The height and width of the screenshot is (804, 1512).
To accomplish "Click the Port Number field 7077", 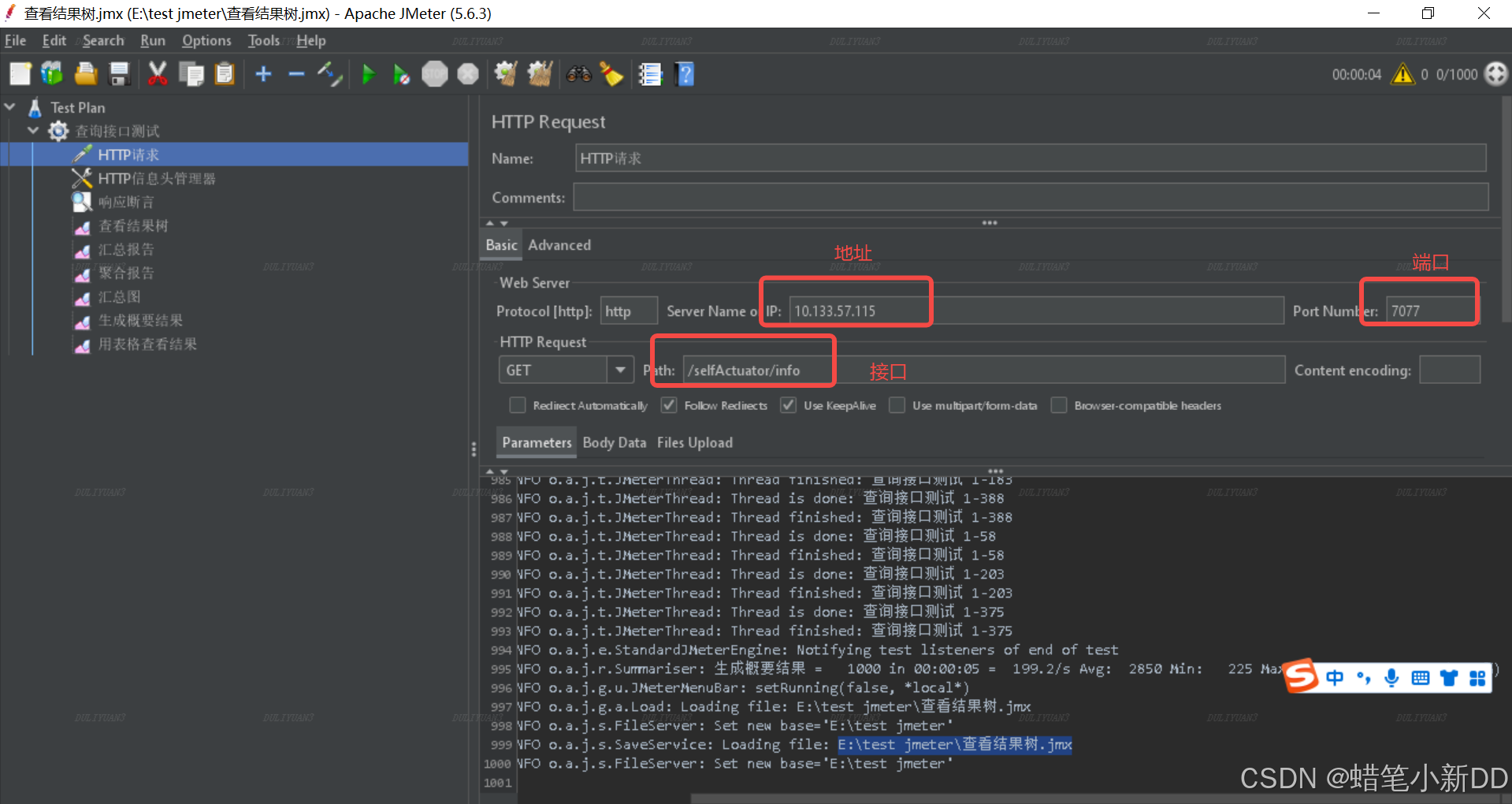I will [1432, 311].
